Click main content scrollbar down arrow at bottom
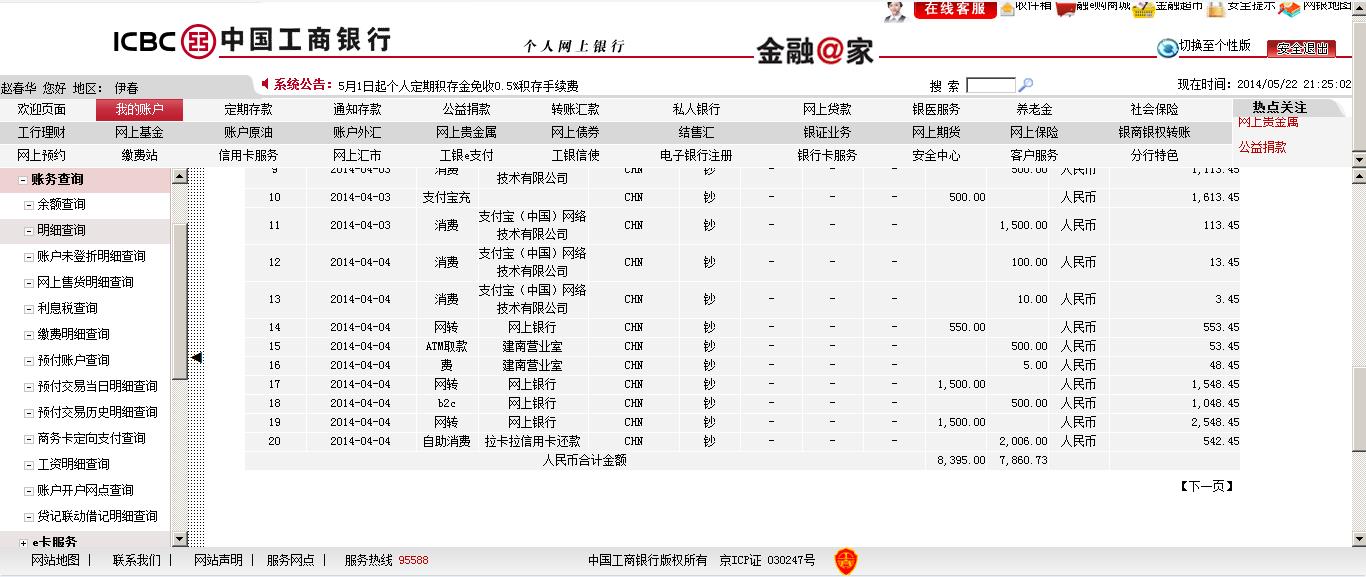The image size is (1366, 577). pos(1358,538)
